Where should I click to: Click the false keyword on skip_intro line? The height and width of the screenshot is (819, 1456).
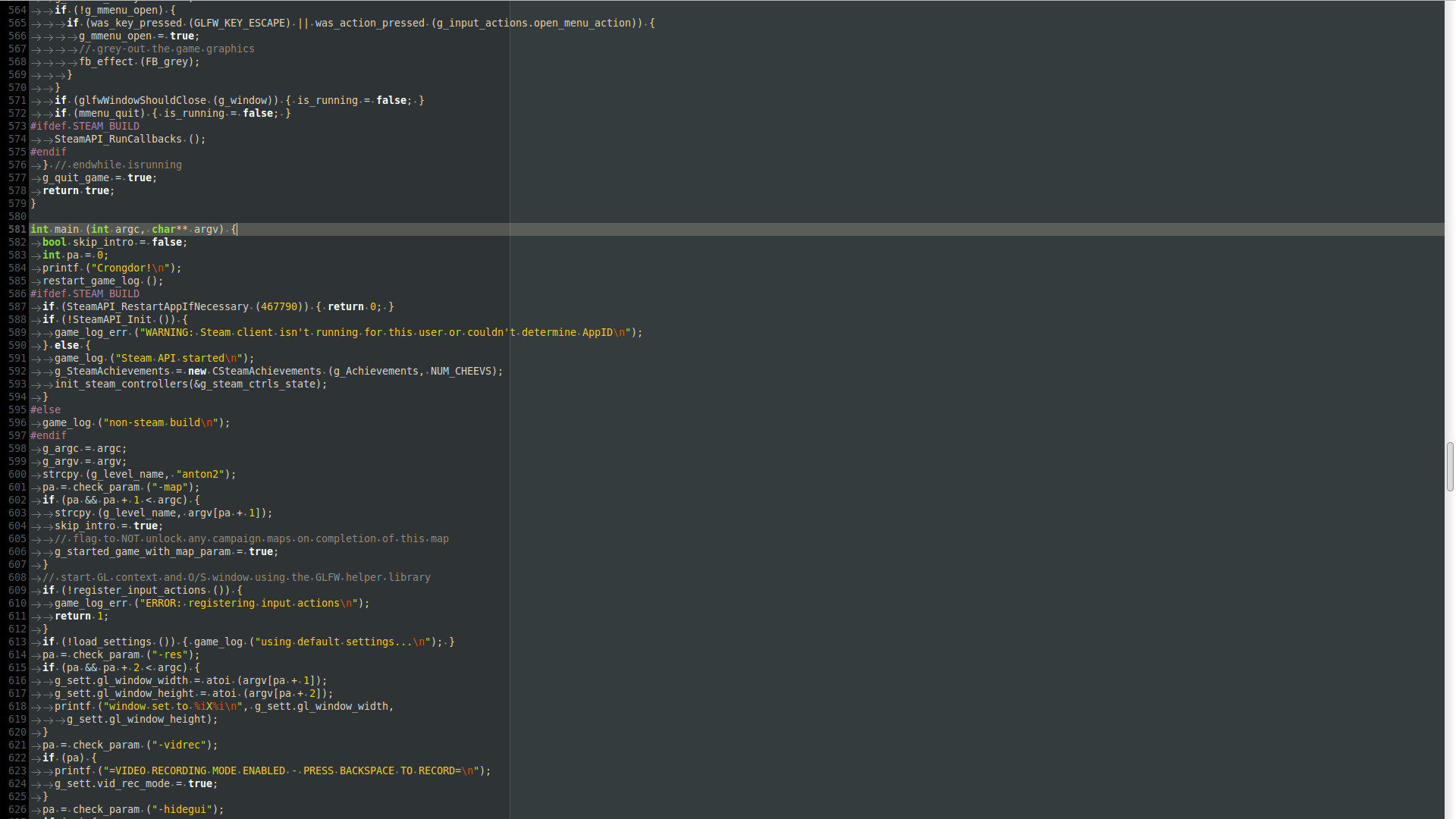pos(168,242)
